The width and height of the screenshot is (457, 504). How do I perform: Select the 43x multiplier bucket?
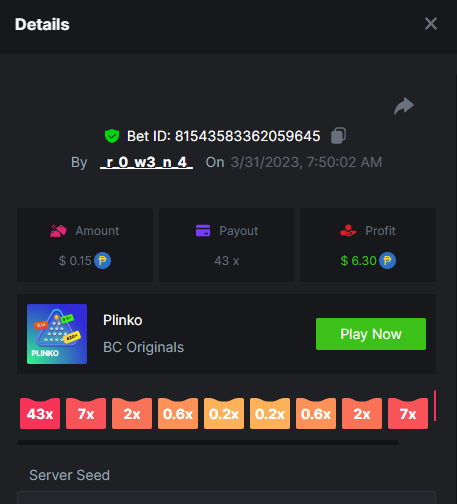[x=40, y=413]
